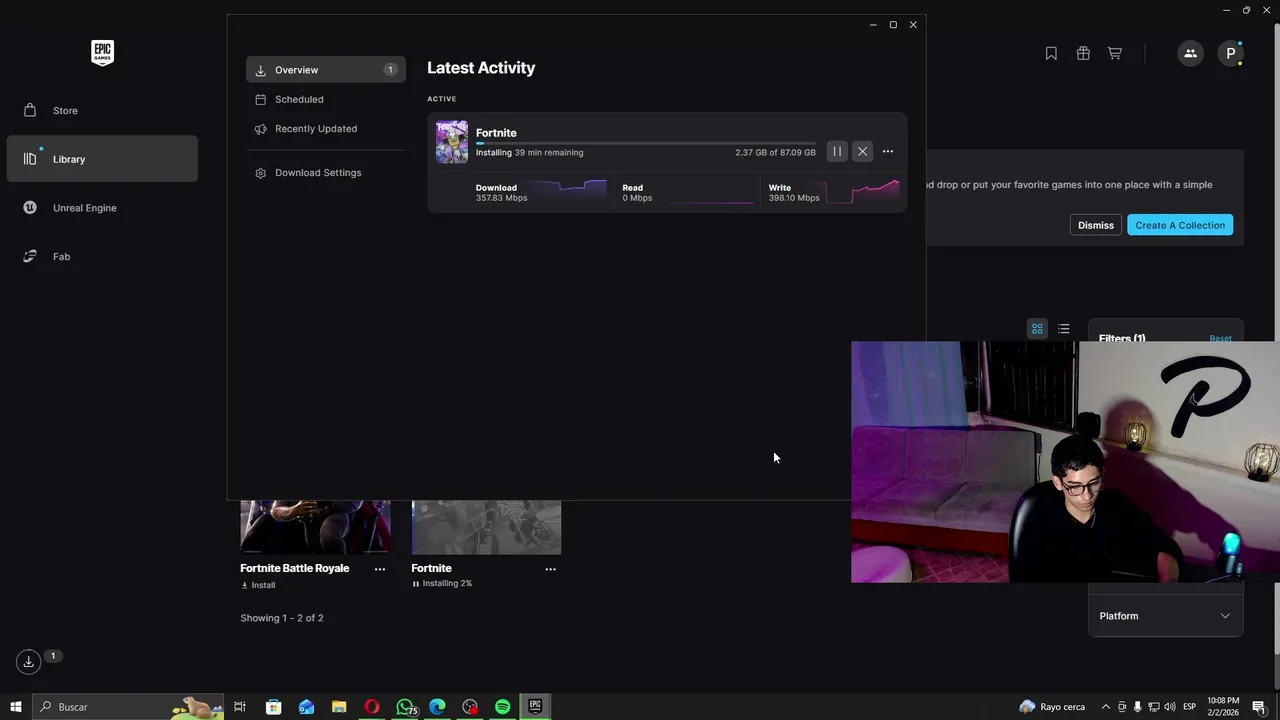This screenshot has width=1280, height=720.
Task: Click the Rayo cerca weather widget
Action: point(1052,707)
